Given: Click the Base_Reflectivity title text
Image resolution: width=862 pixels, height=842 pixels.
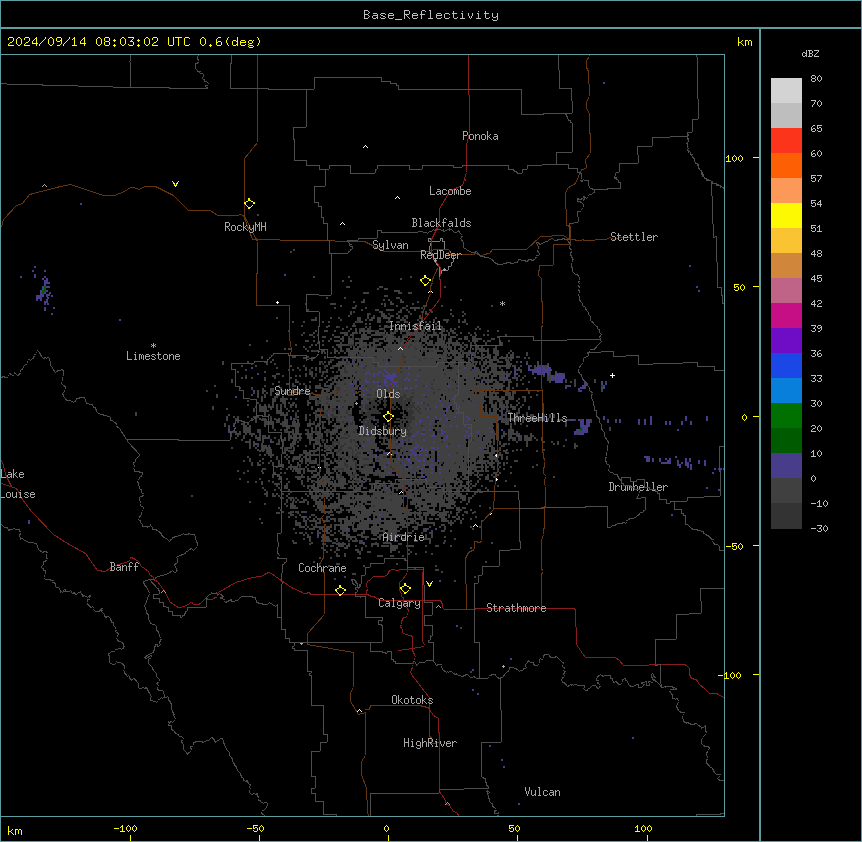Looking at the screenshot, I should coord(430,15).
